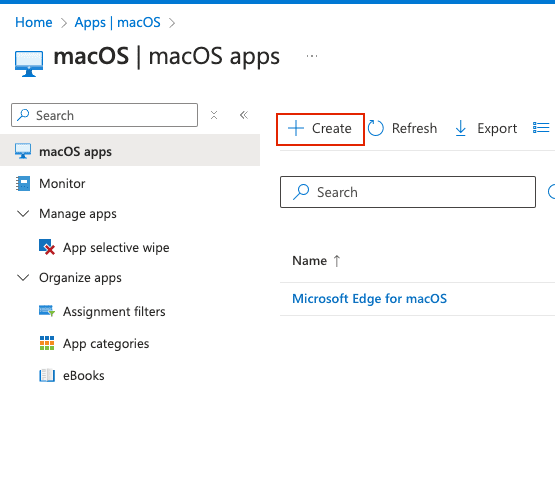Focus the apps list Search field
The image size is (555, 490).
(x=408, y=192)
